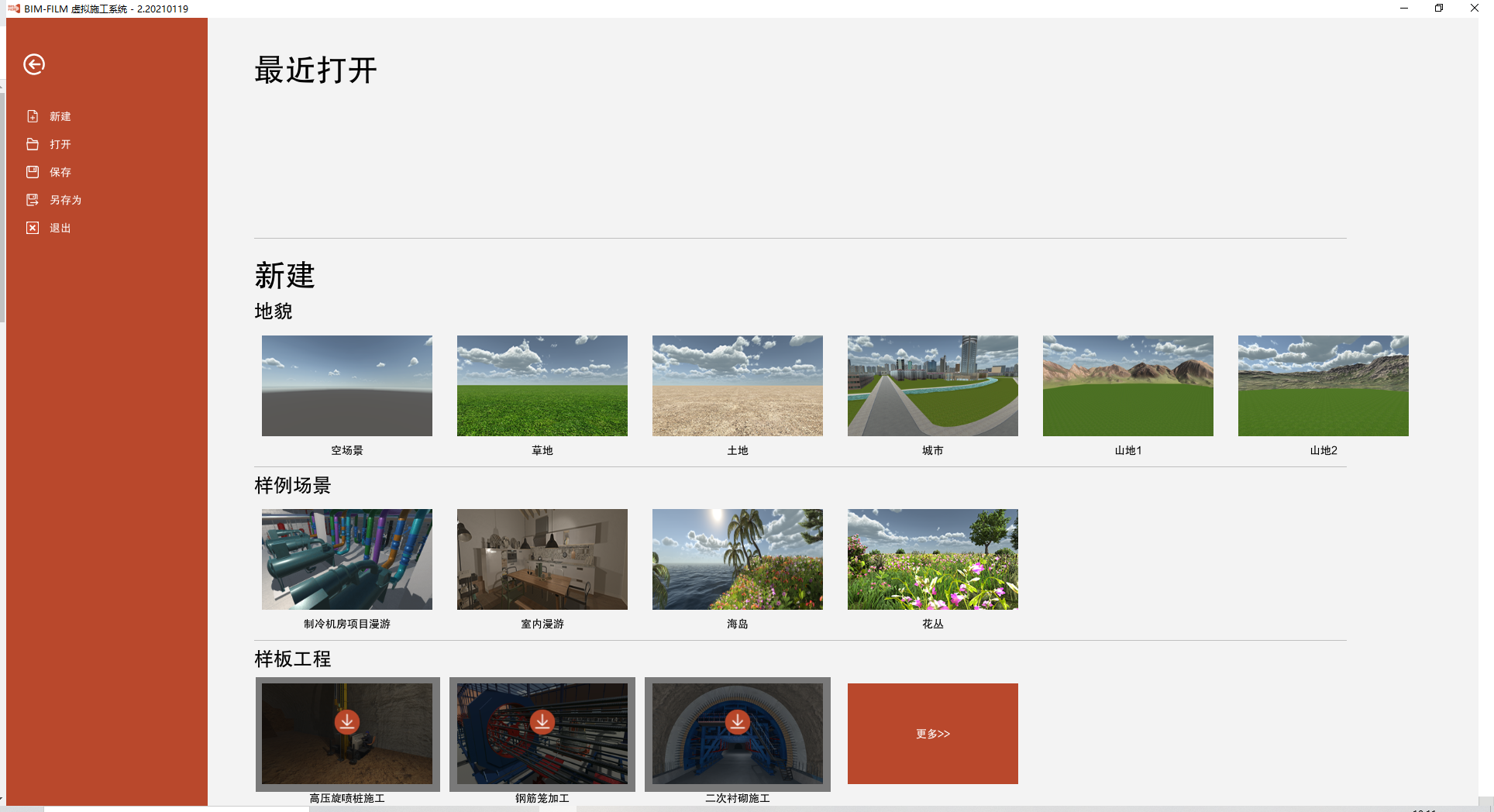Image resolution: width=1494 pixels, height=812 pixels.
Task: Open more sample projects with 更多>>
Action: tap(932, 734)
